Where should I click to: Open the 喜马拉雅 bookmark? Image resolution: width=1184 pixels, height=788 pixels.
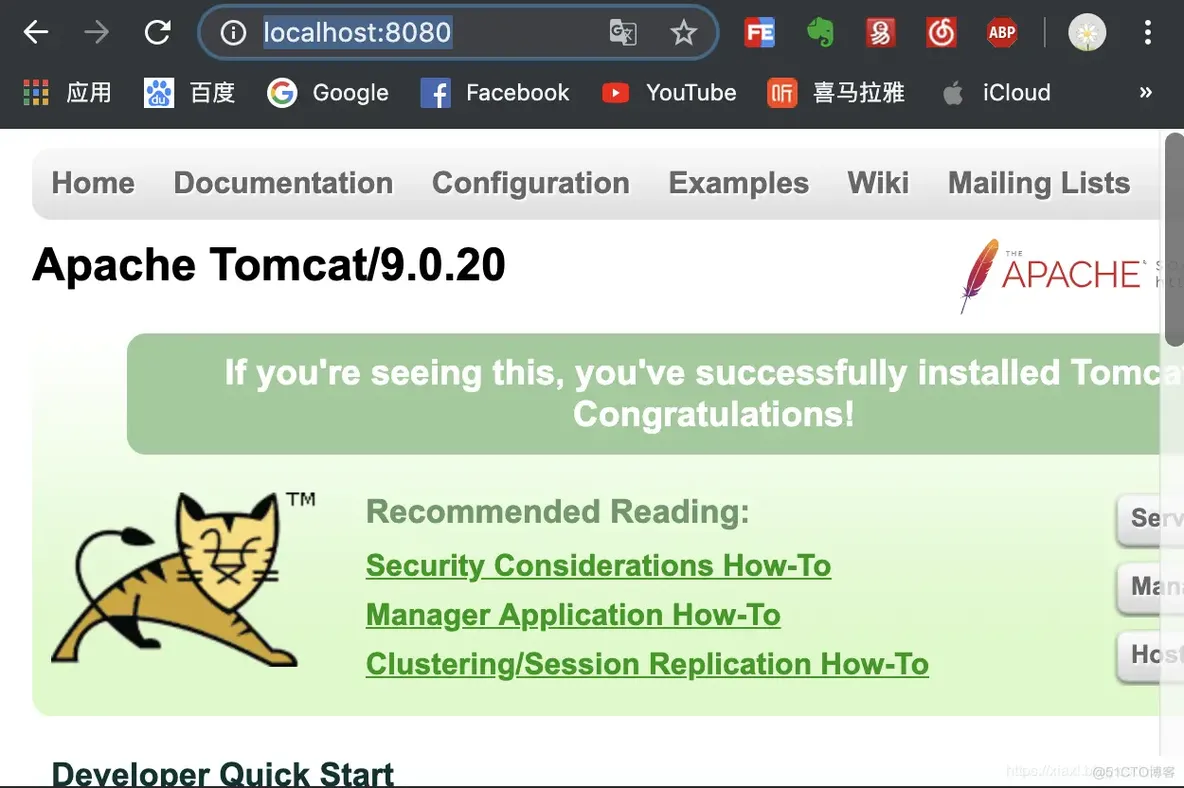pyautogui.click(x=836, y=93)
